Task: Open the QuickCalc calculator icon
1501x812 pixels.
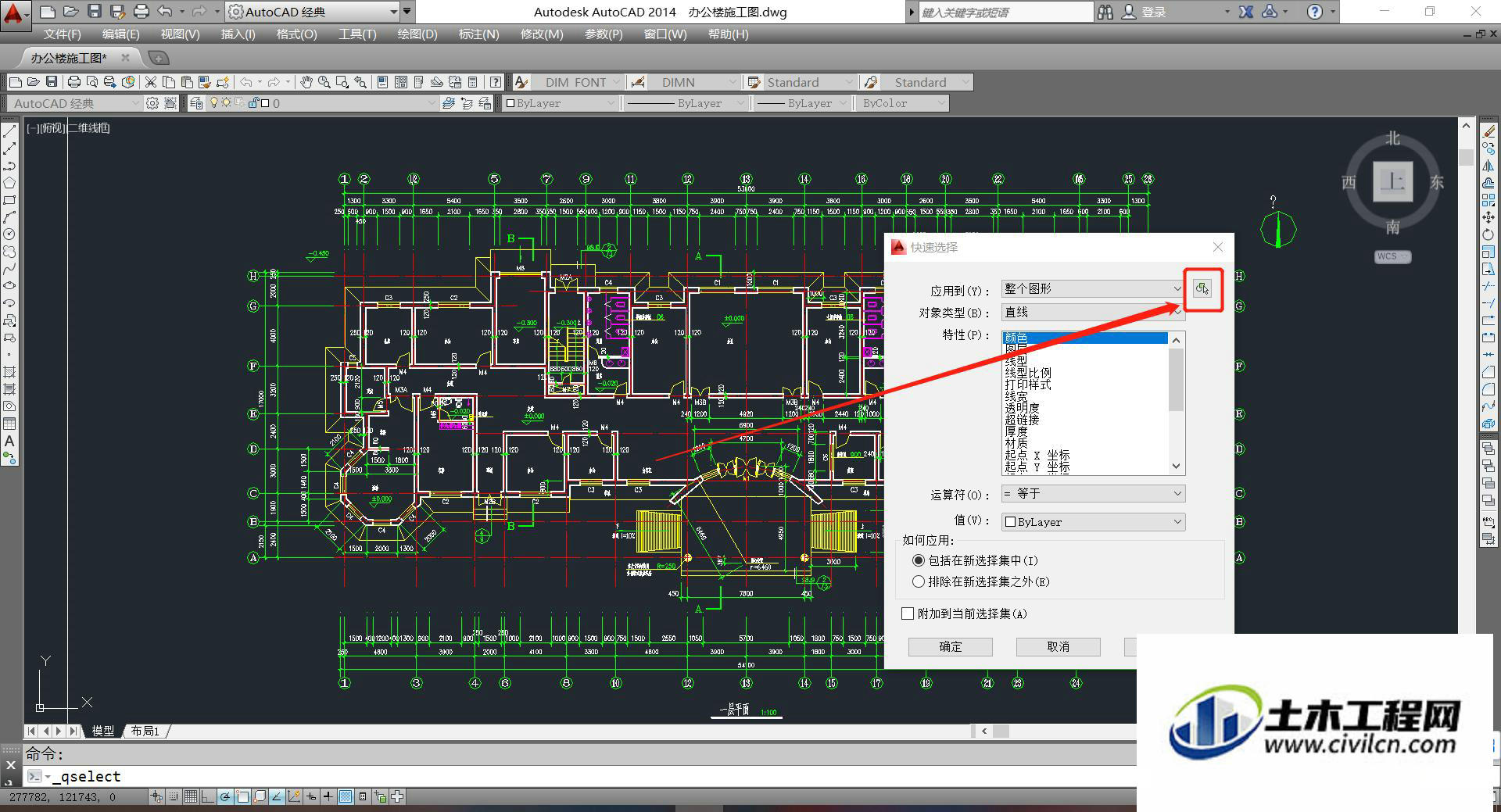Action: pos(472,82)
